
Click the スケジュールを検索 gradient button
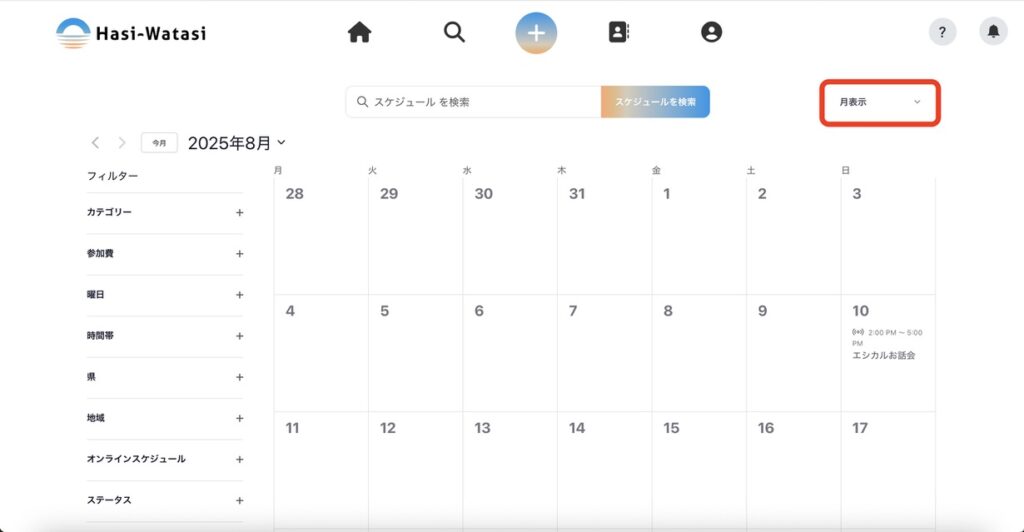point(655,102)
